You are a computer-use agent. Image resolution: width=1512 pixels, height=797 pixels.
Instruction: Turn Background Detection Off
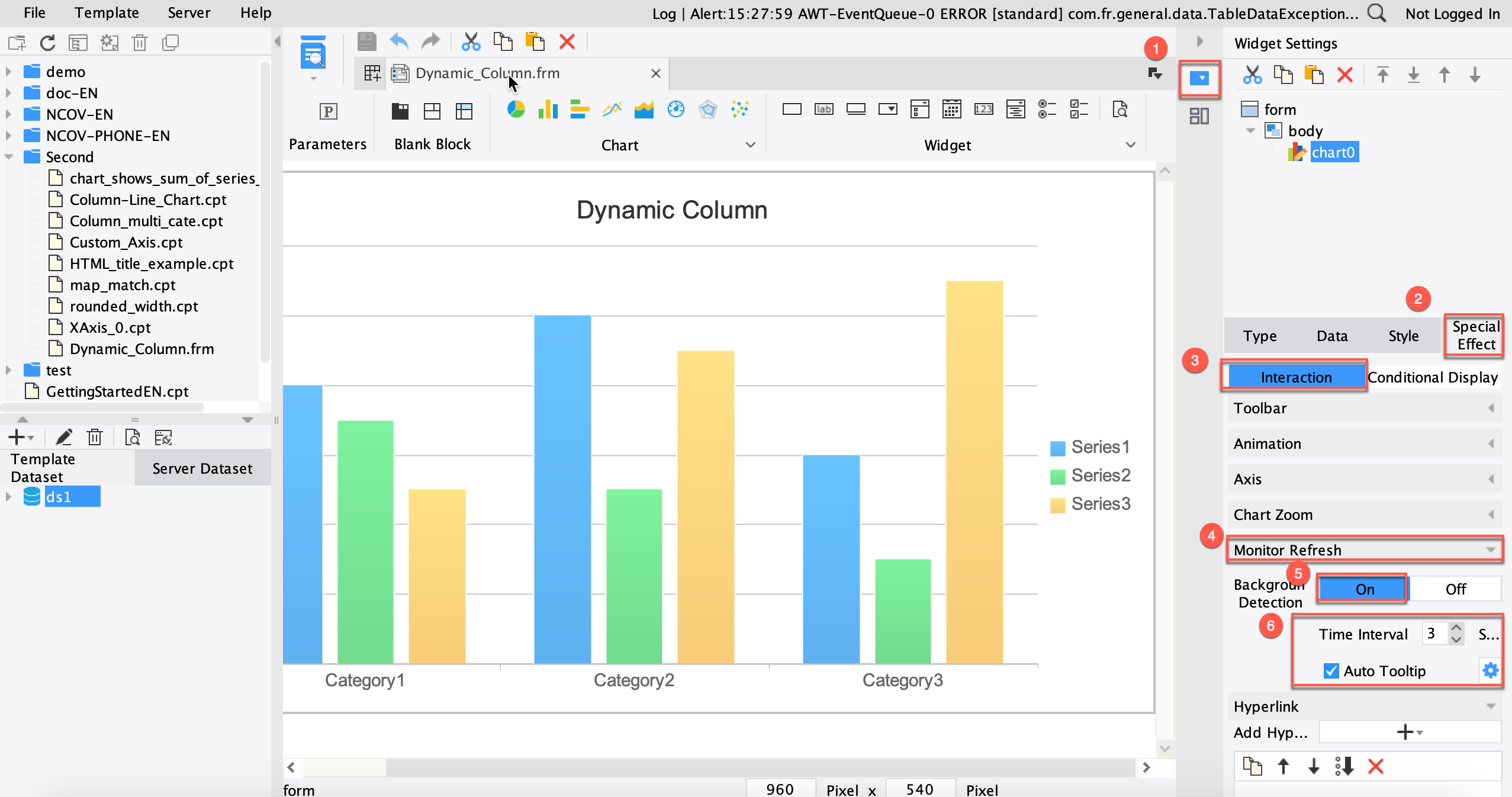click(1455, 589)
